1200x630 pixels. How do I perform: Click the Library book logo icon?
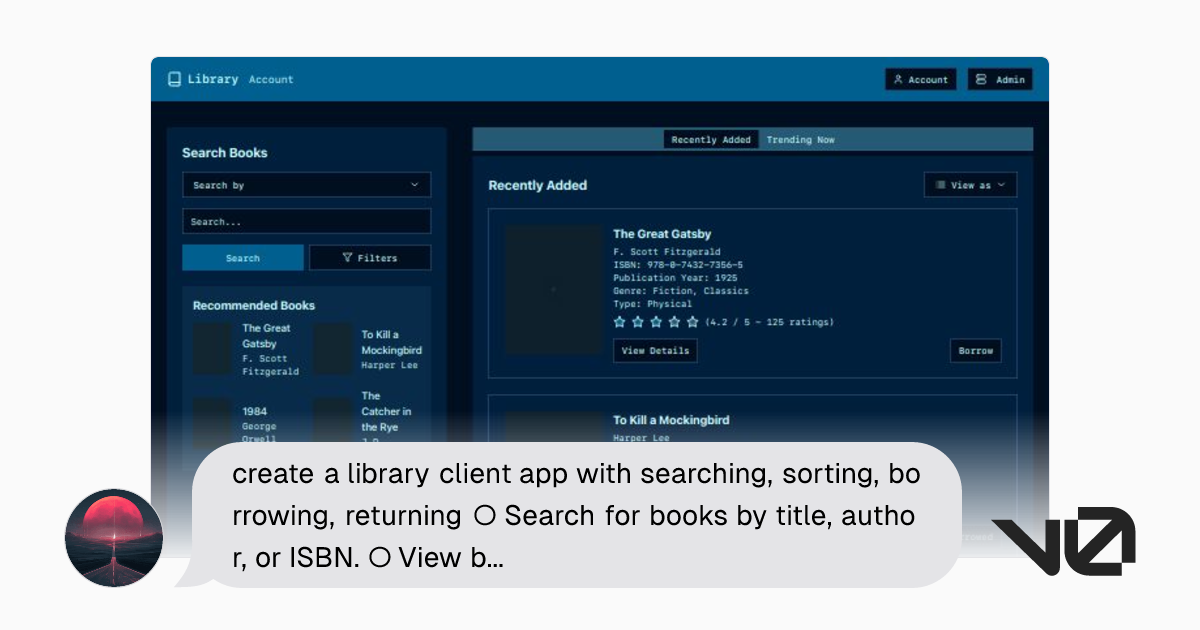point(172,79)
